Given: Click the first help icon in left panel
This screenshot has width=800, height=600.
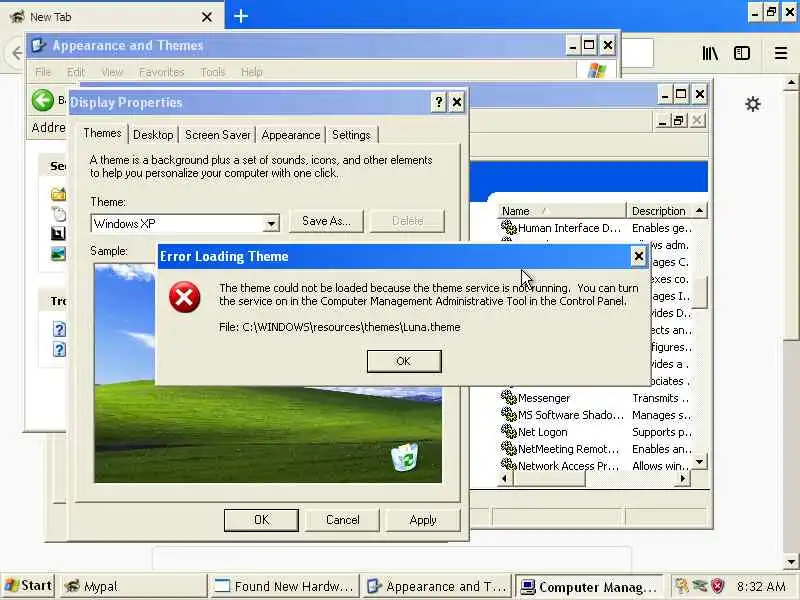Looking at the screenshot, I should point(59,329).
